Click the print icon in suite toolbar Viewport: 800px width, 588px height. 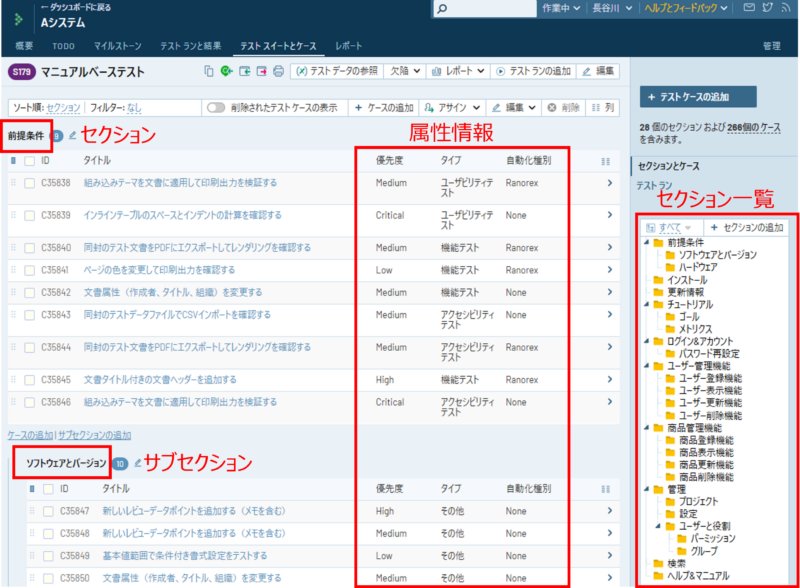[279, 71]
